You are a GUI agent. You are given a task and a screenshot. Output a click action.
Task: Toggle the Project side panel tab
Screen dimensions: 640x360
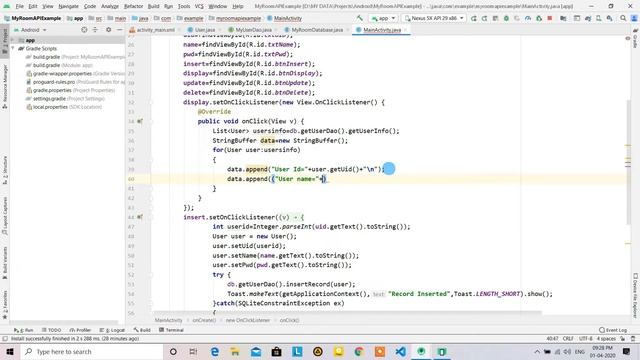[x=5, y=41]
